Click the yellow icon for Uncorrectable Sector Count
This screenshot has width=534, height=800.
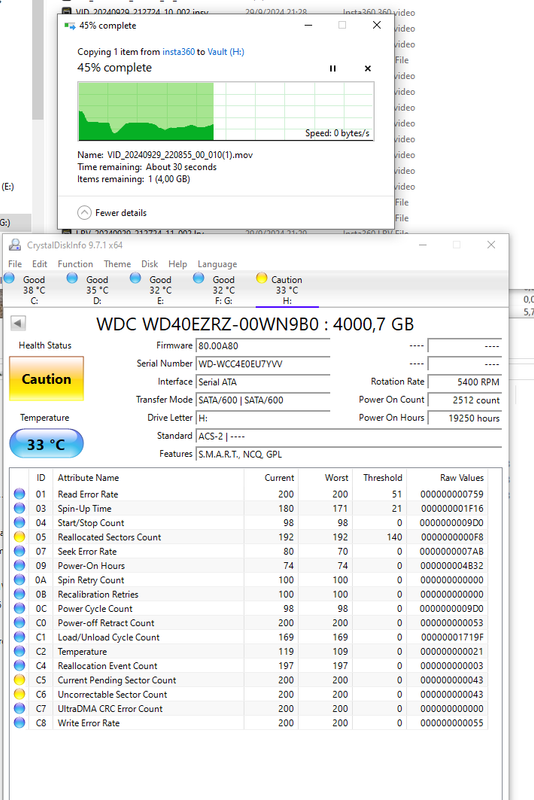pyautogui.click(x=19, y=694)
